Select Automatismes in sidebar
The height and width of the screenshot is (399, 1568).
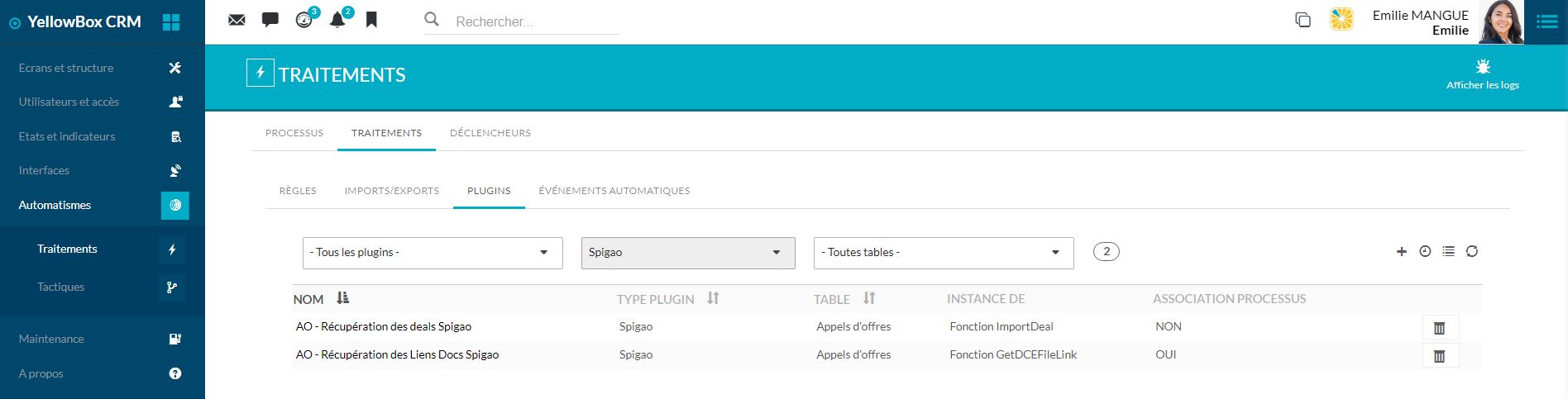click(55, 205)
